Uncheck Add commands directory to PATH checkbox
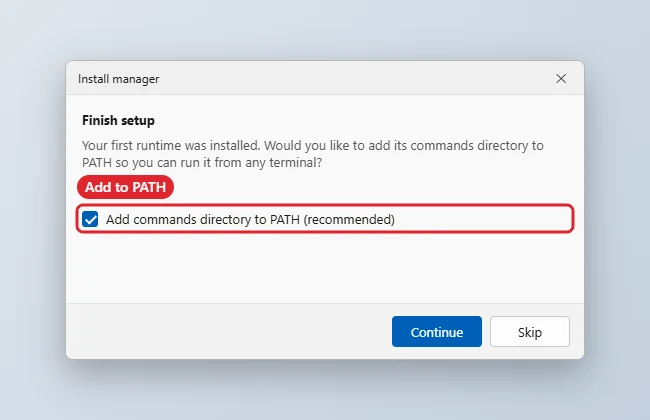Screen dimensions: 650x420 click(90, 219)
